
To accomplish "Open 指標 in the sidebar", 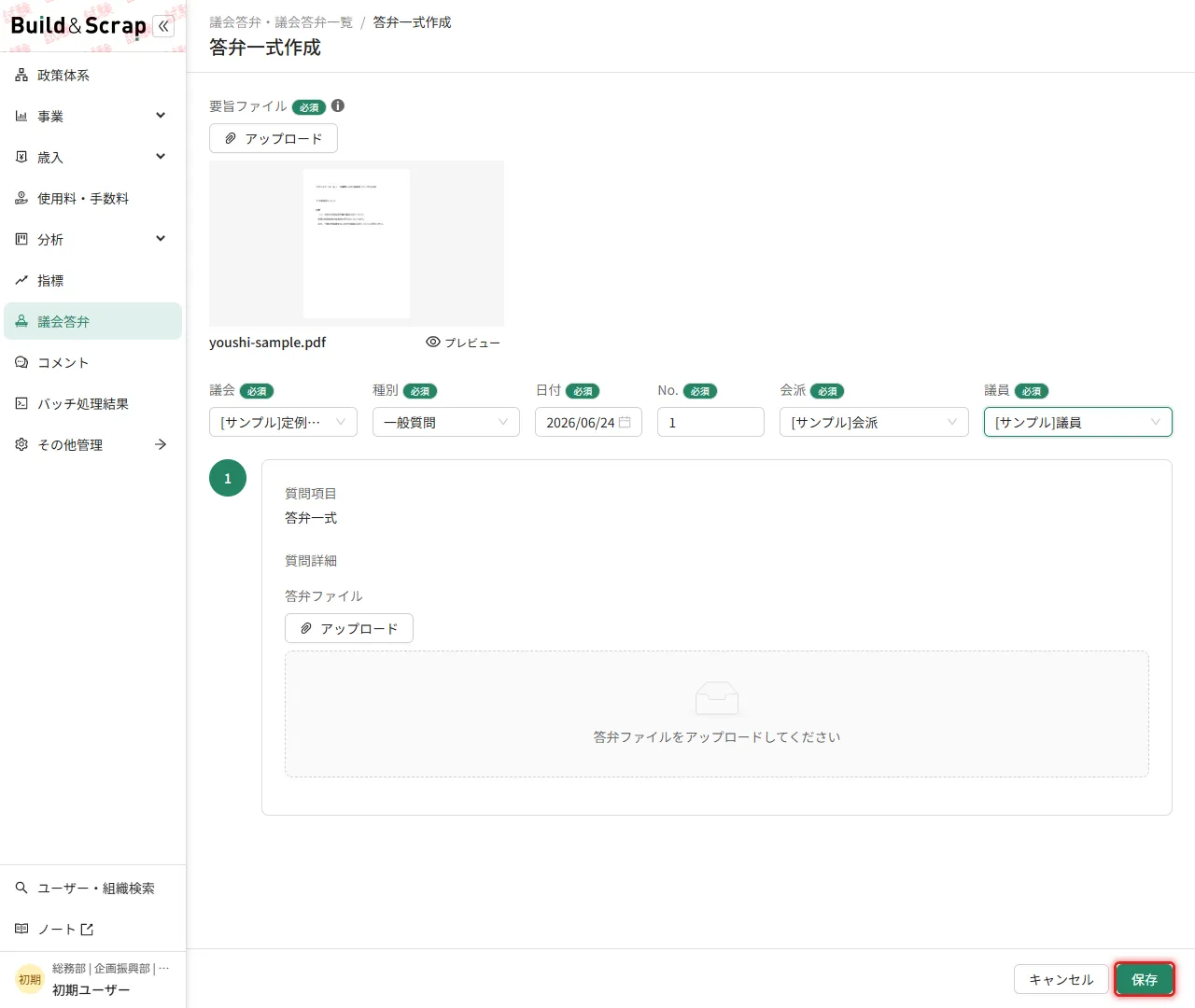I will point(93,280).
